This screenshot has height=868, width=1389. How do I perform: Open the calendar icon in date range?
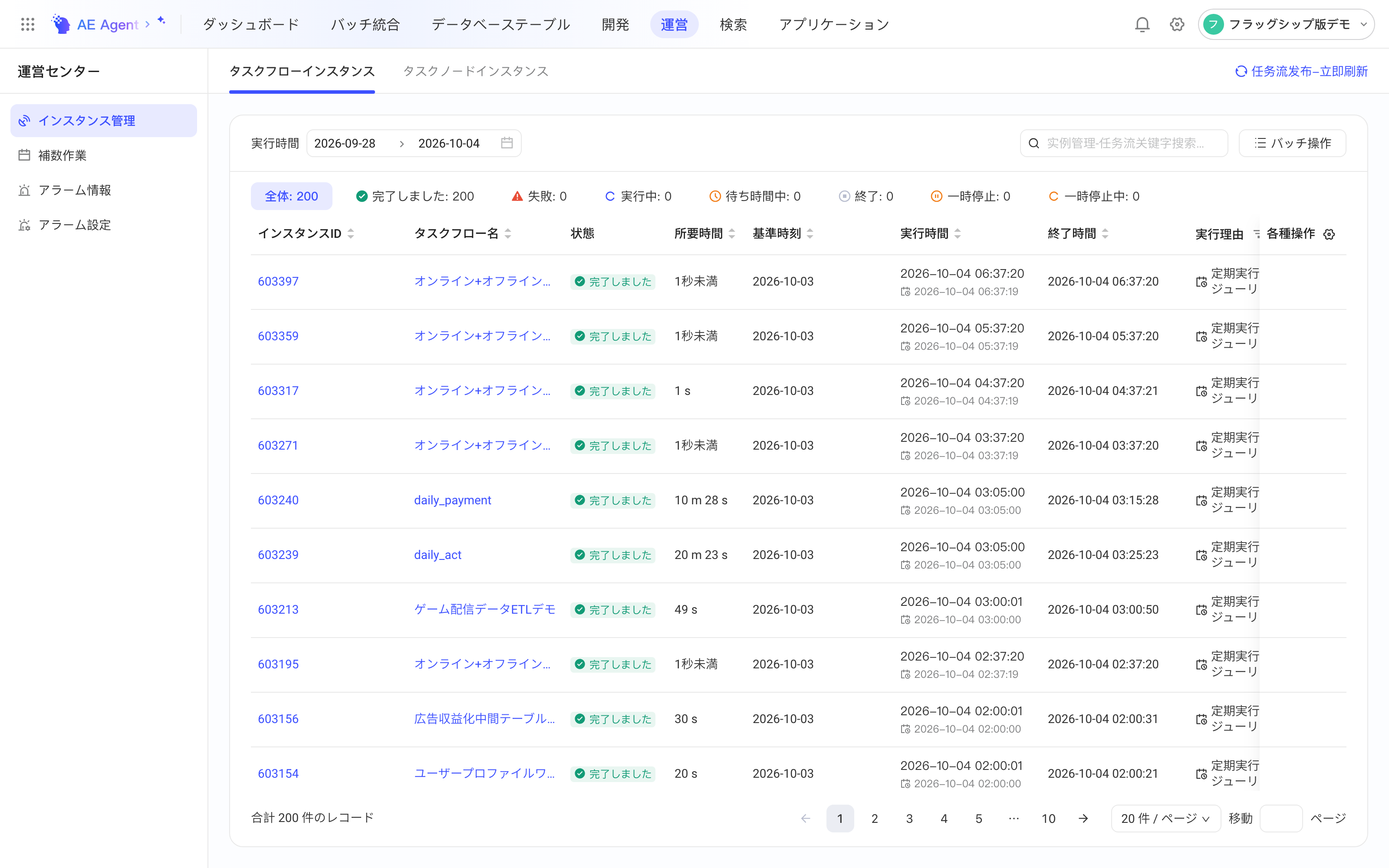pos(506,143)
